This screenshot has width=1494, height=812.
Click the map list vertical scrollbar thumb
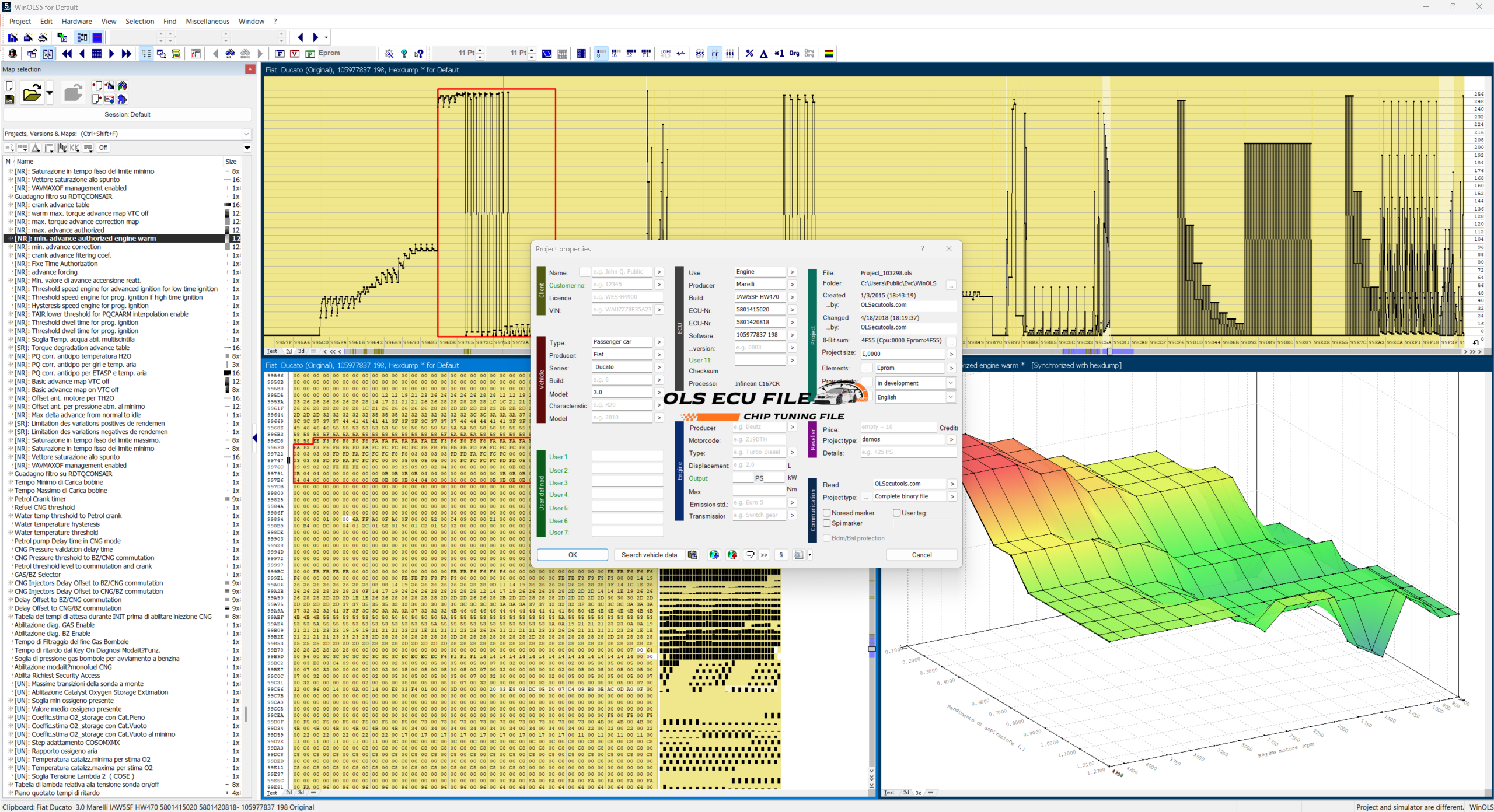click(246, 714)
